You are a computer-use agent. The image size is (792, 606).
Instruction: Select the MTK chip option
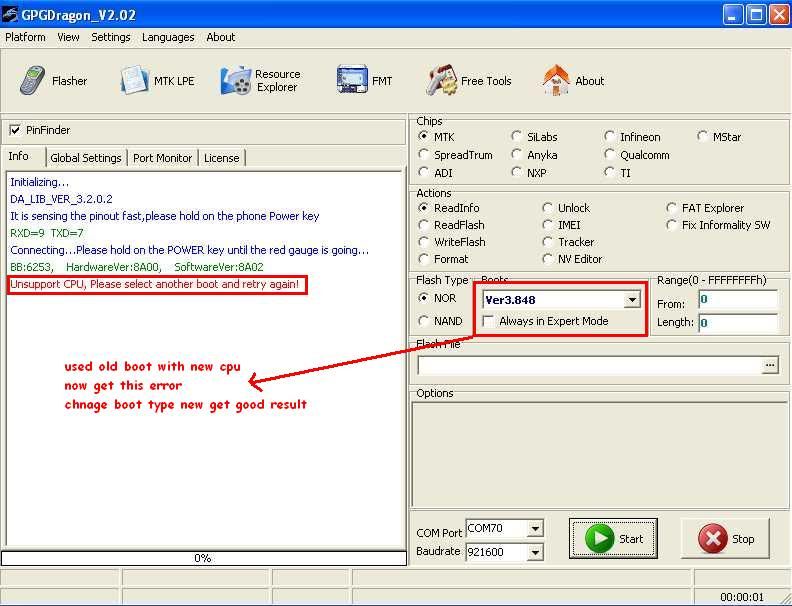[423, 136]
